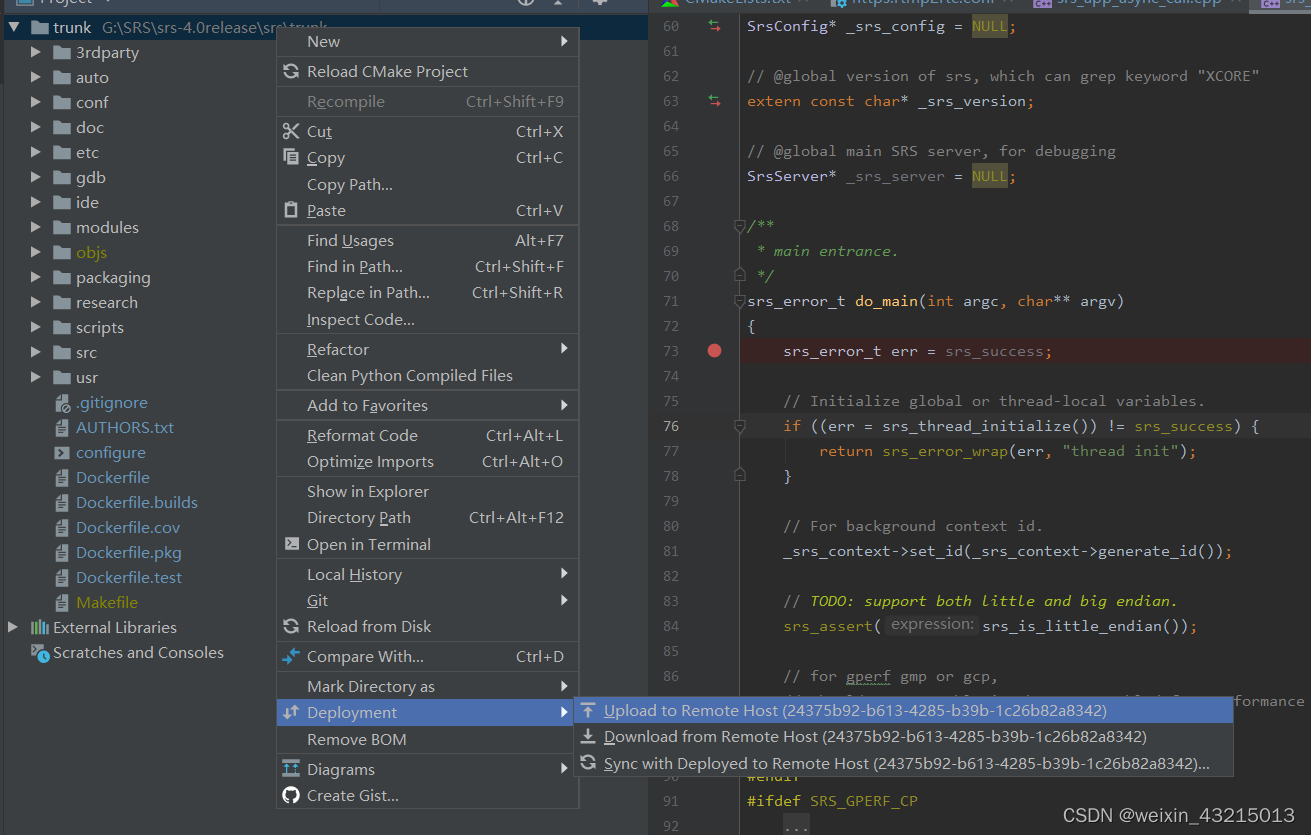The image size is (1311, 835).
Task: Select the Dockerfile.cov file
Action: point(128,527)
